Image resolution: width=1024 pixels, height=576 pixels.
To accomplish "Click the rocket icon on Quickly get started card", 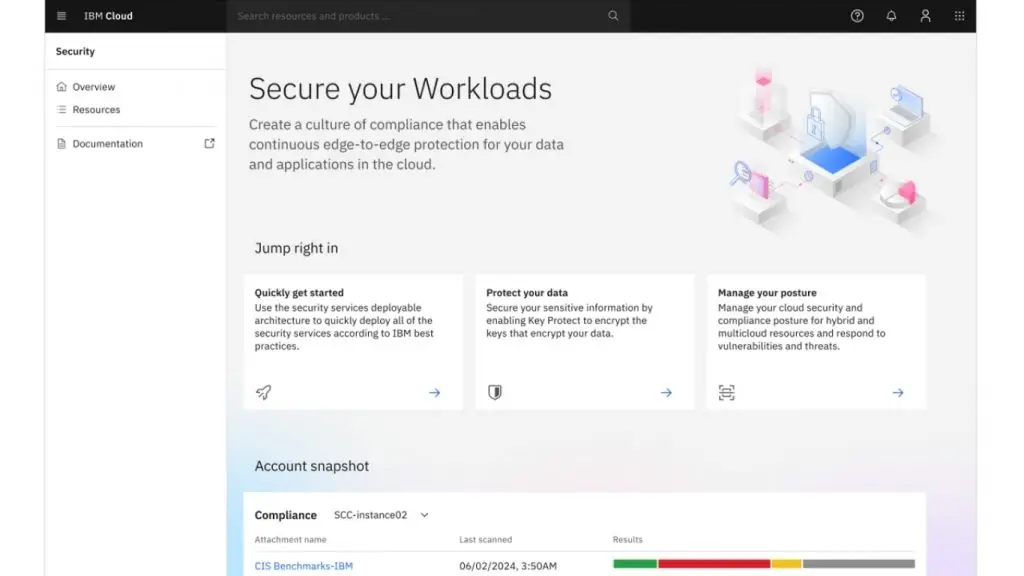I will tap(263, 392).
